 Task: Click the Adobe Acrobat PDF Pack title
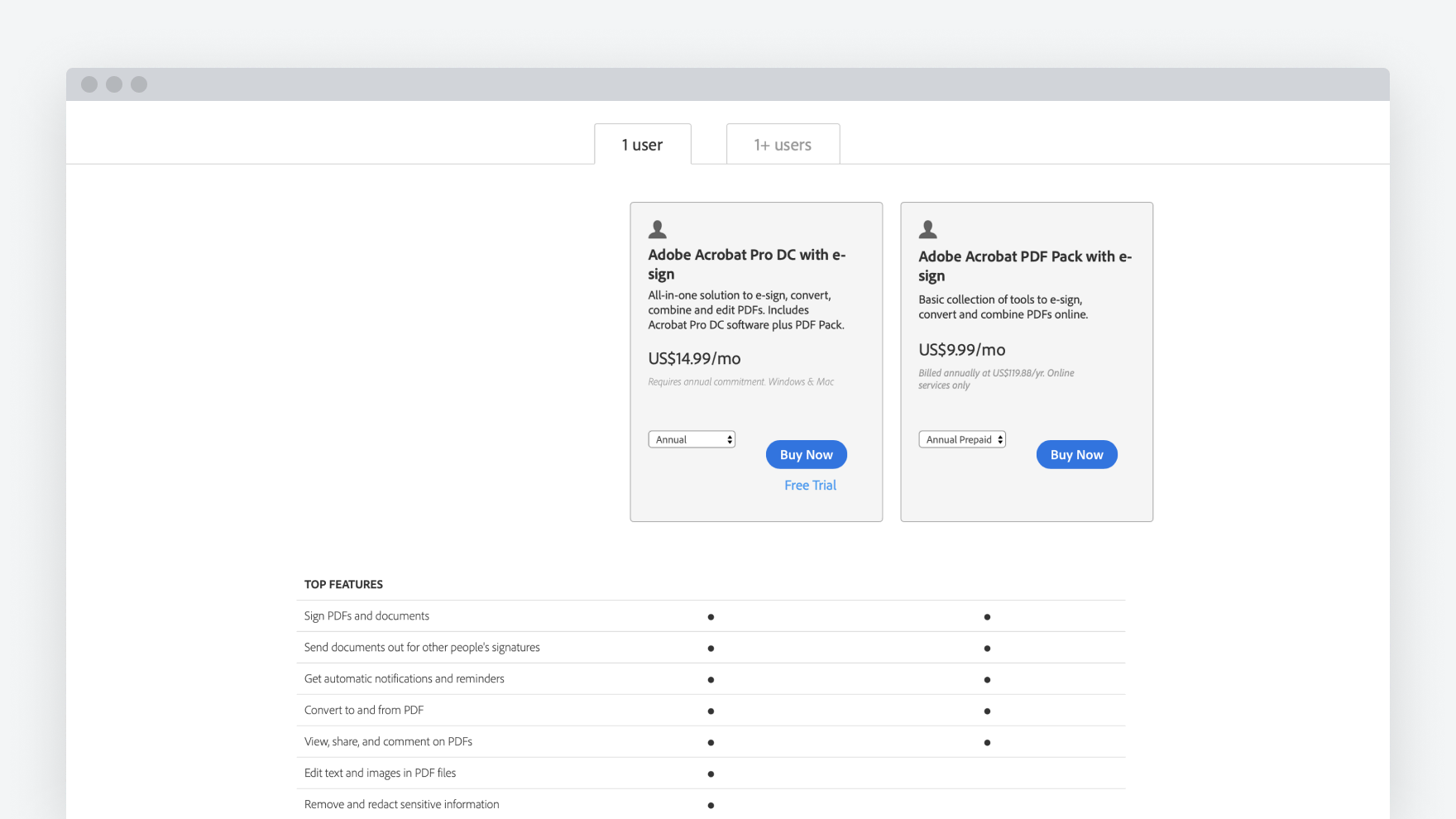[x=1024, y=266]
